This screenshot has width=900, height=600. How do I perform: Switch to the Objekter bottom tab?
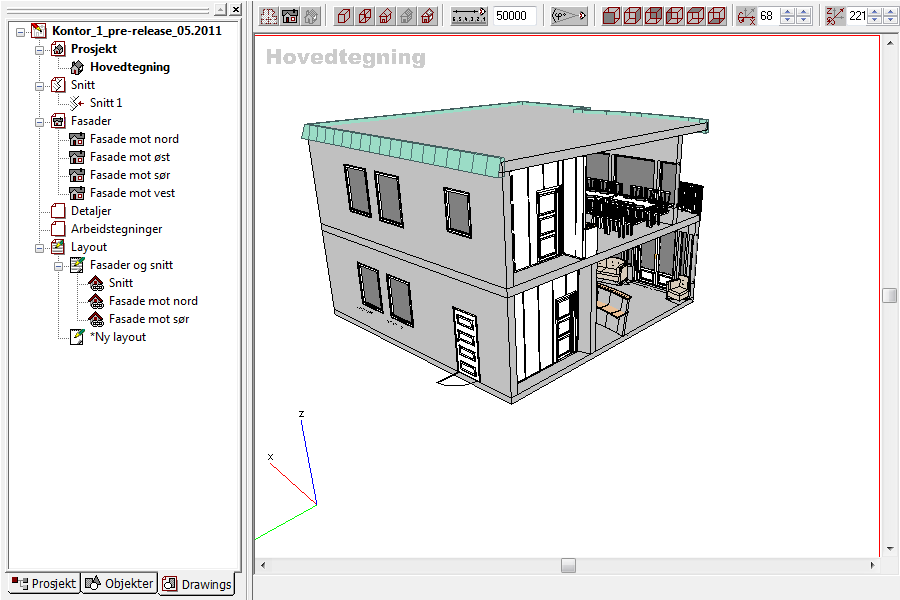(x=119, y=583)
